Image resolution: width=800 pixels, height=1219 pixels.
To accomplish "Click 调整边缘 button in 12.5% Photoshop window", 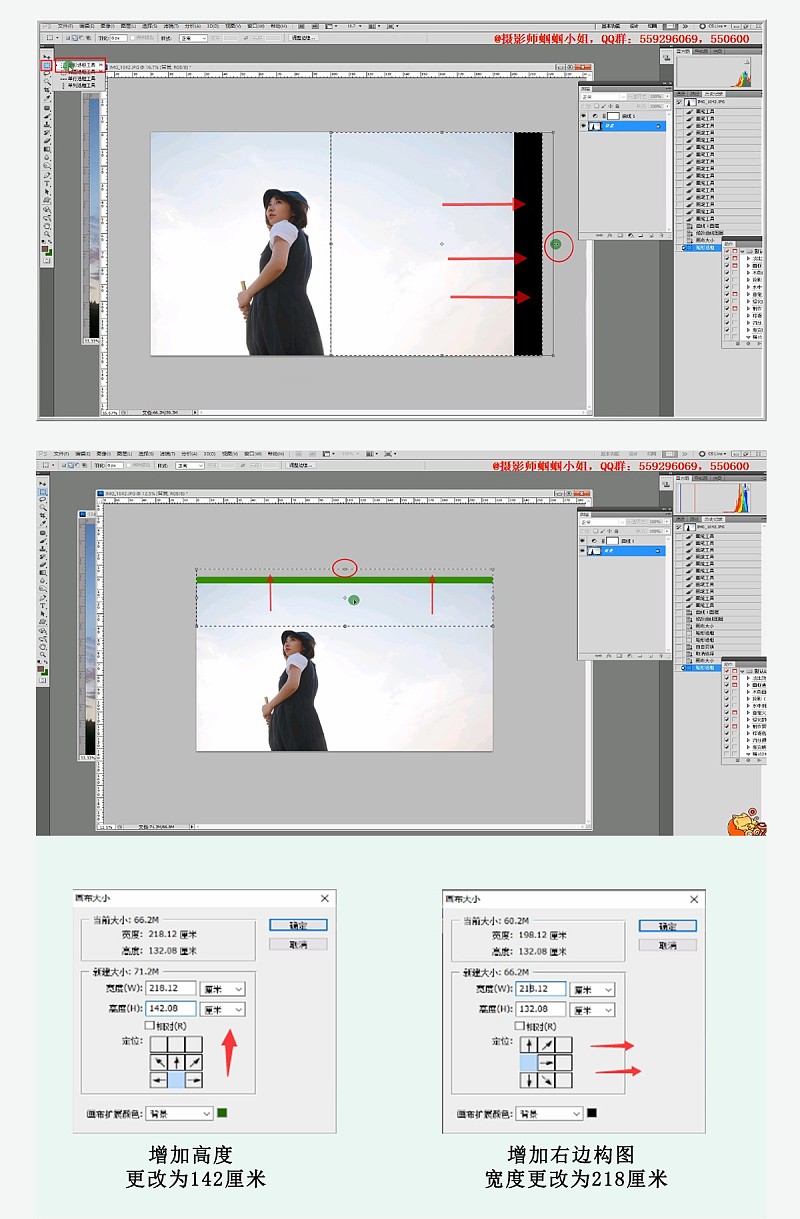I will coord(300,465).
